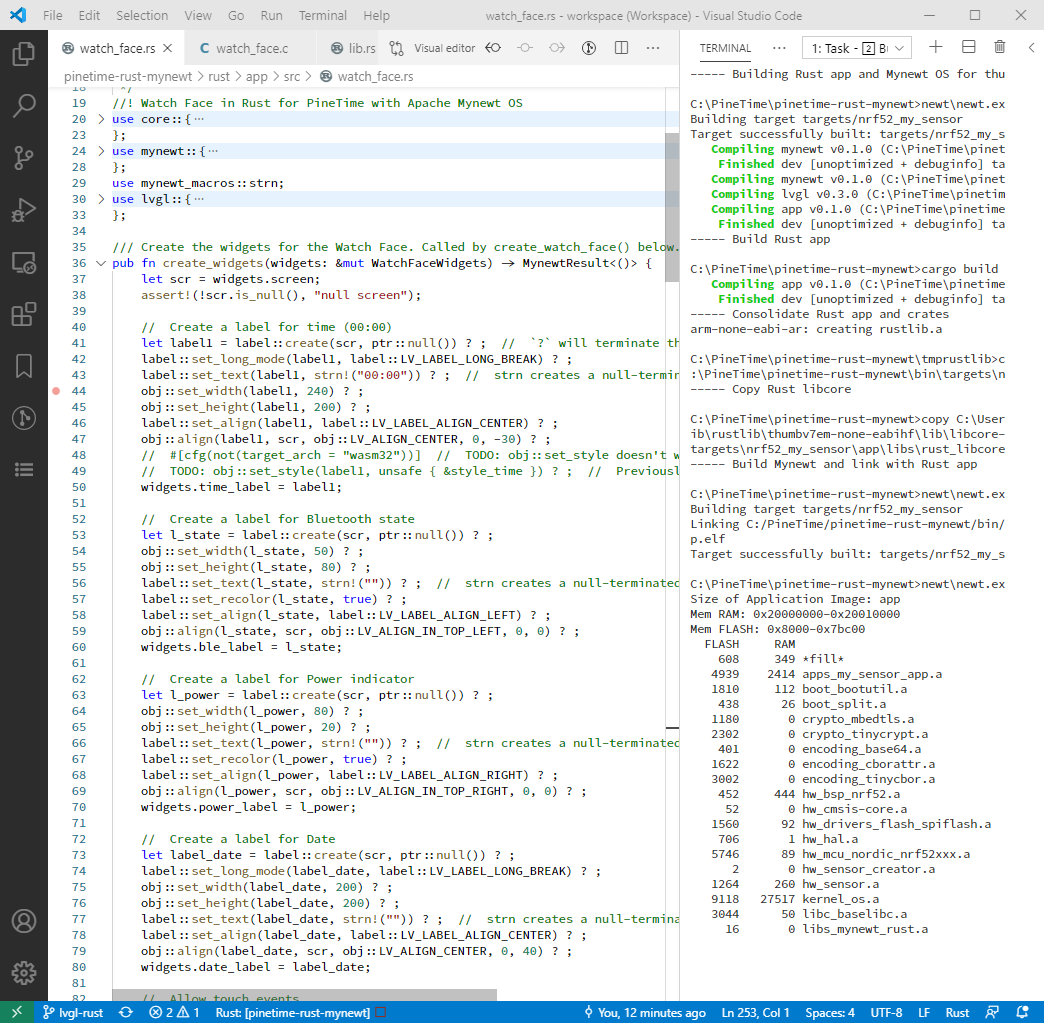Add a new terminal with plus icon
The image size is (1044, 1023).
[x=935, y=47]
